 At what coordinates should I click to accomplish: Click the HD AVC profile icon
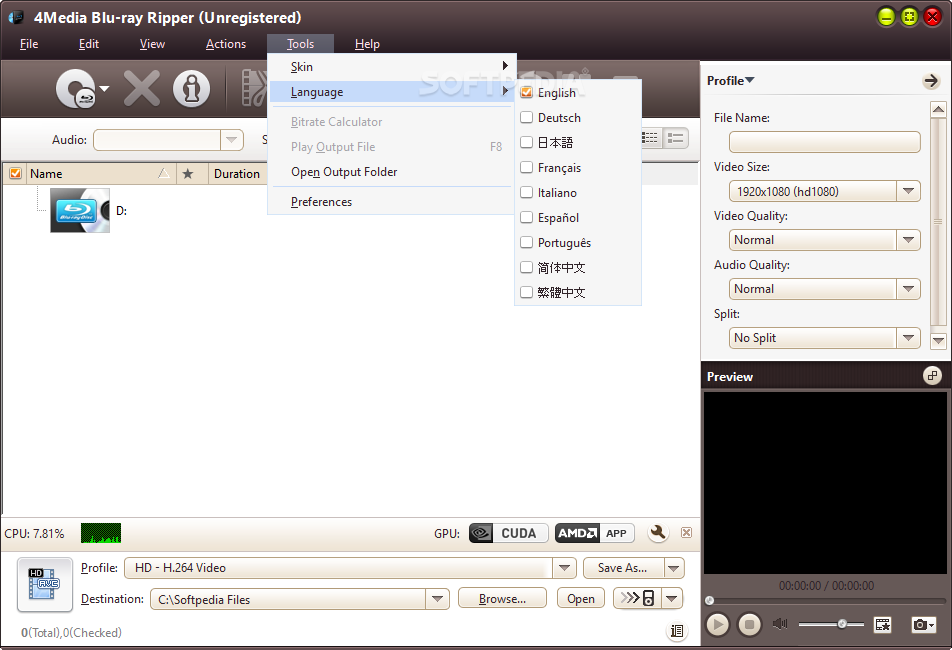pyautogui.click(x=45, y=584)
